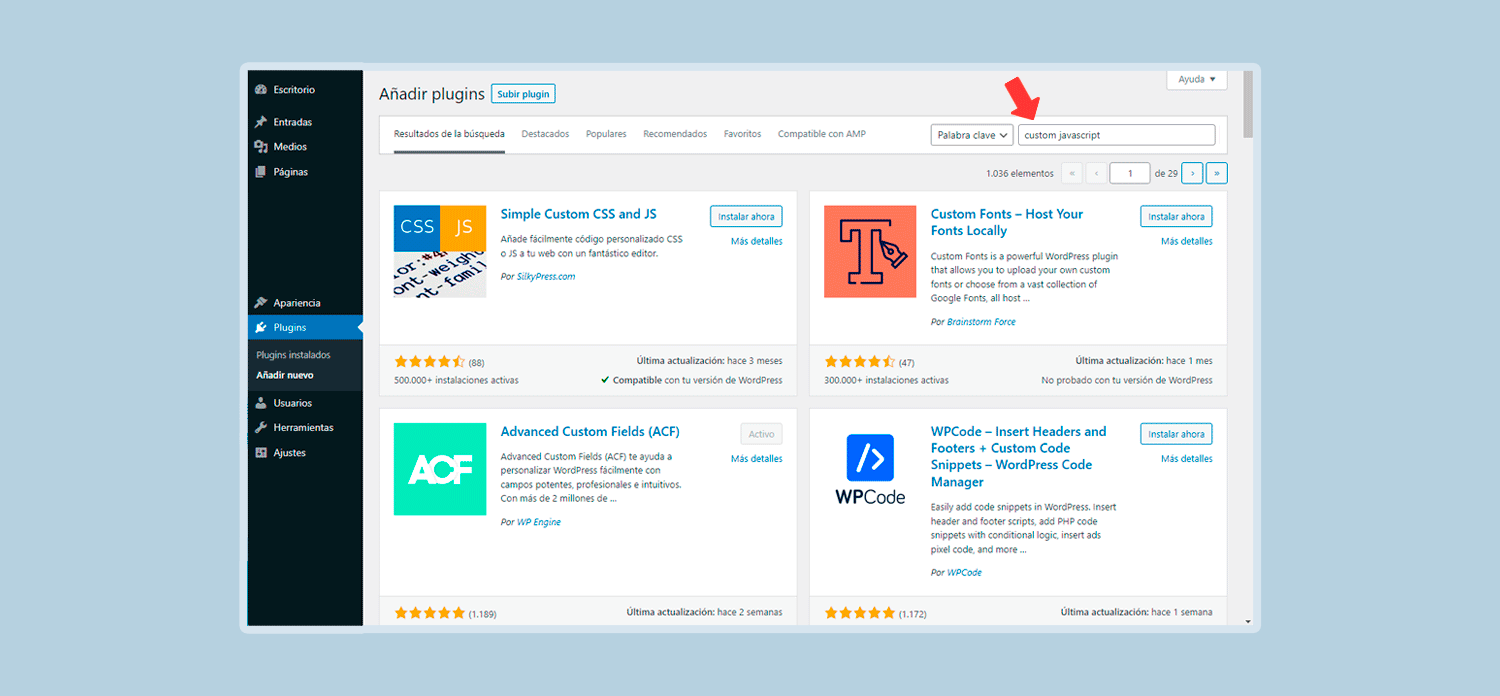
Task: Click the Medios media icon
Action: click(261, 147)
